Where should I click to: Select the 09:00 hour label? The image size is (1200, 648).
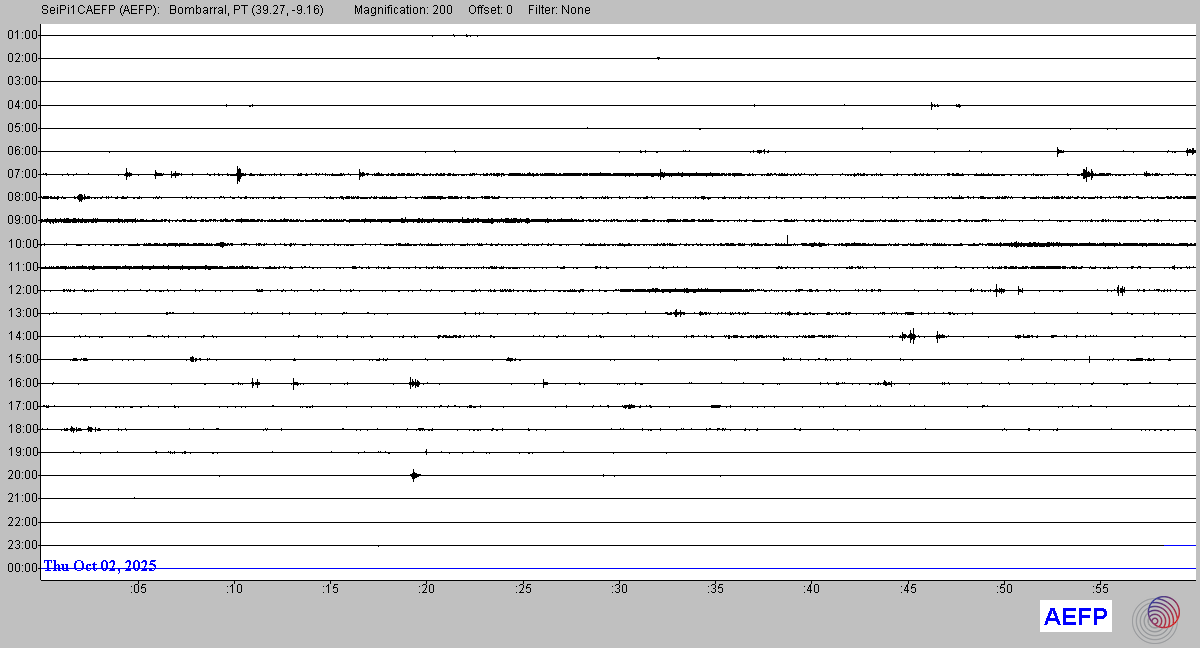22,220
